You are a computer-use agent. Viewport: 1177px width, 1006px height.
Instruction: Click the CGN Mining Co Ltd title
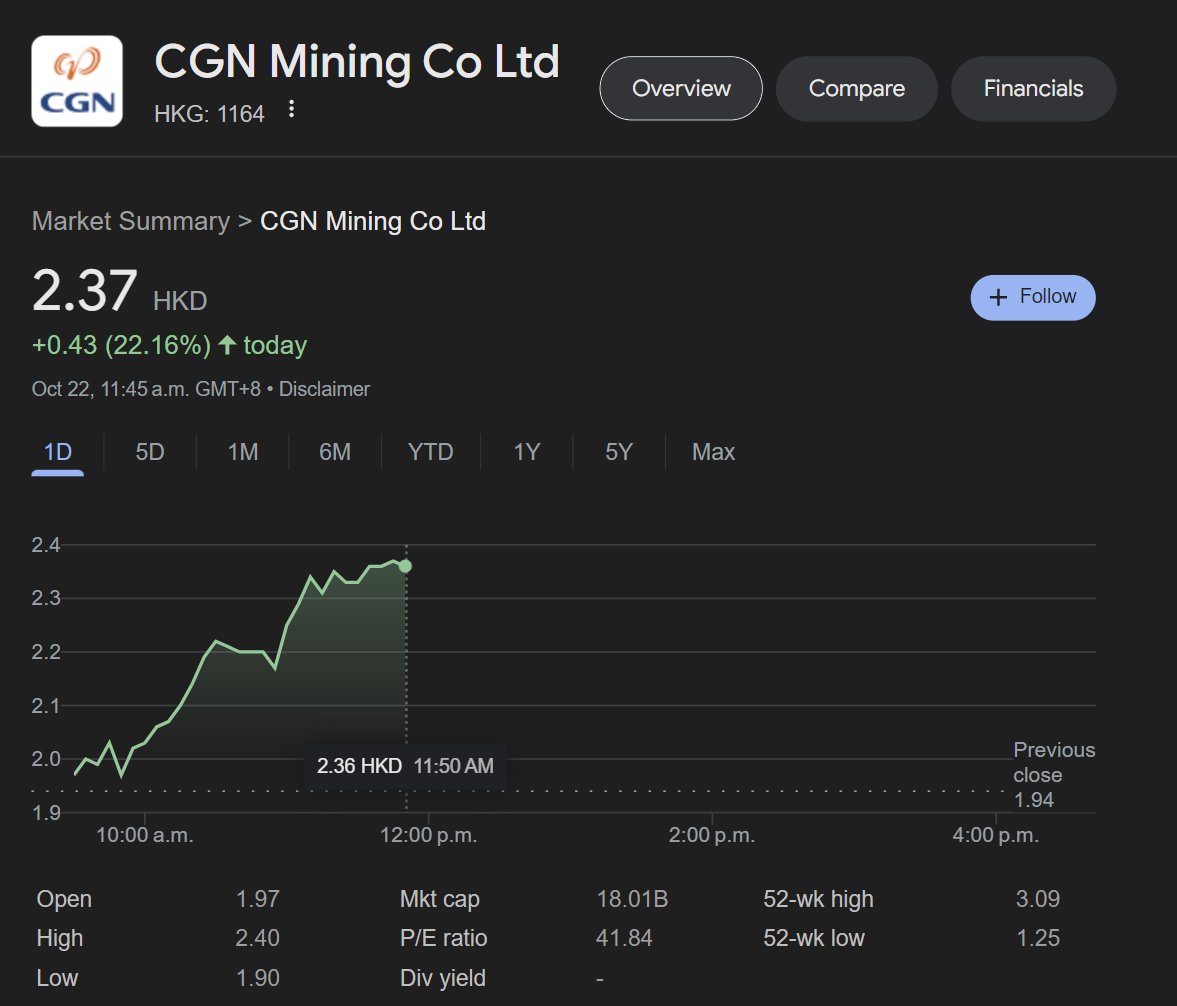[357, 61]
